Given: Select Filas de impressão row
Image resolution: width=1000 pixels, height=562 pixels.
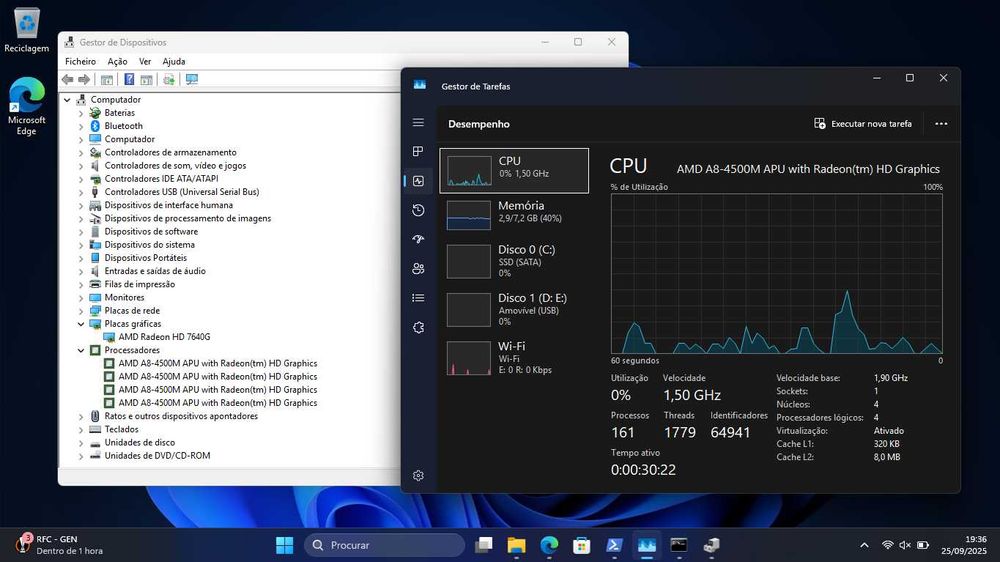Looking at the screenshot, I should (132, 285).
